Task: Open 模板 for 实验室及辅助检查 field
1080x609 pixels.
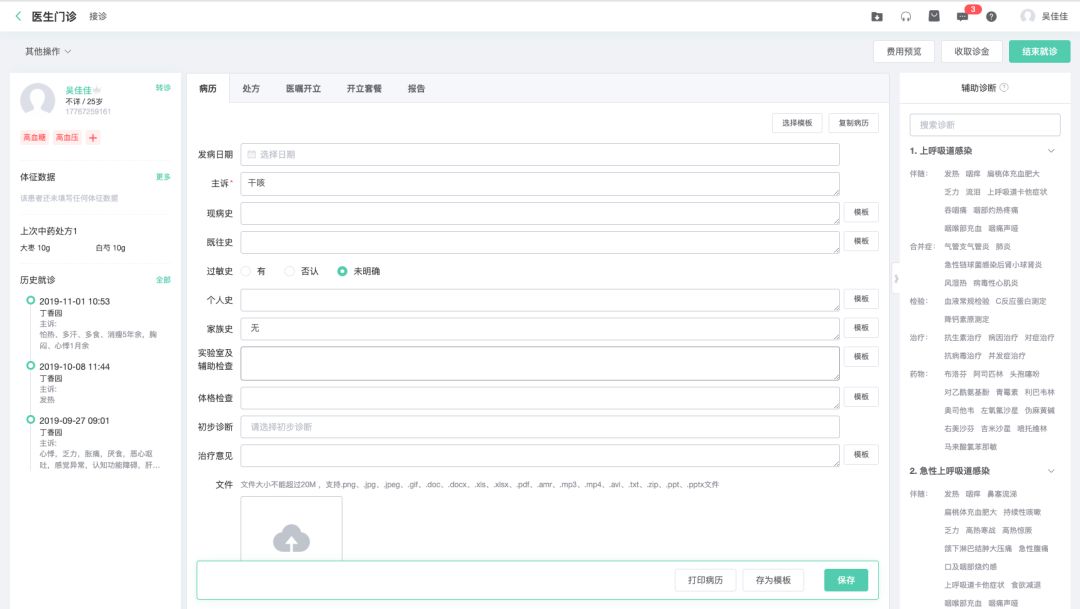Action: tap(861, 357)
